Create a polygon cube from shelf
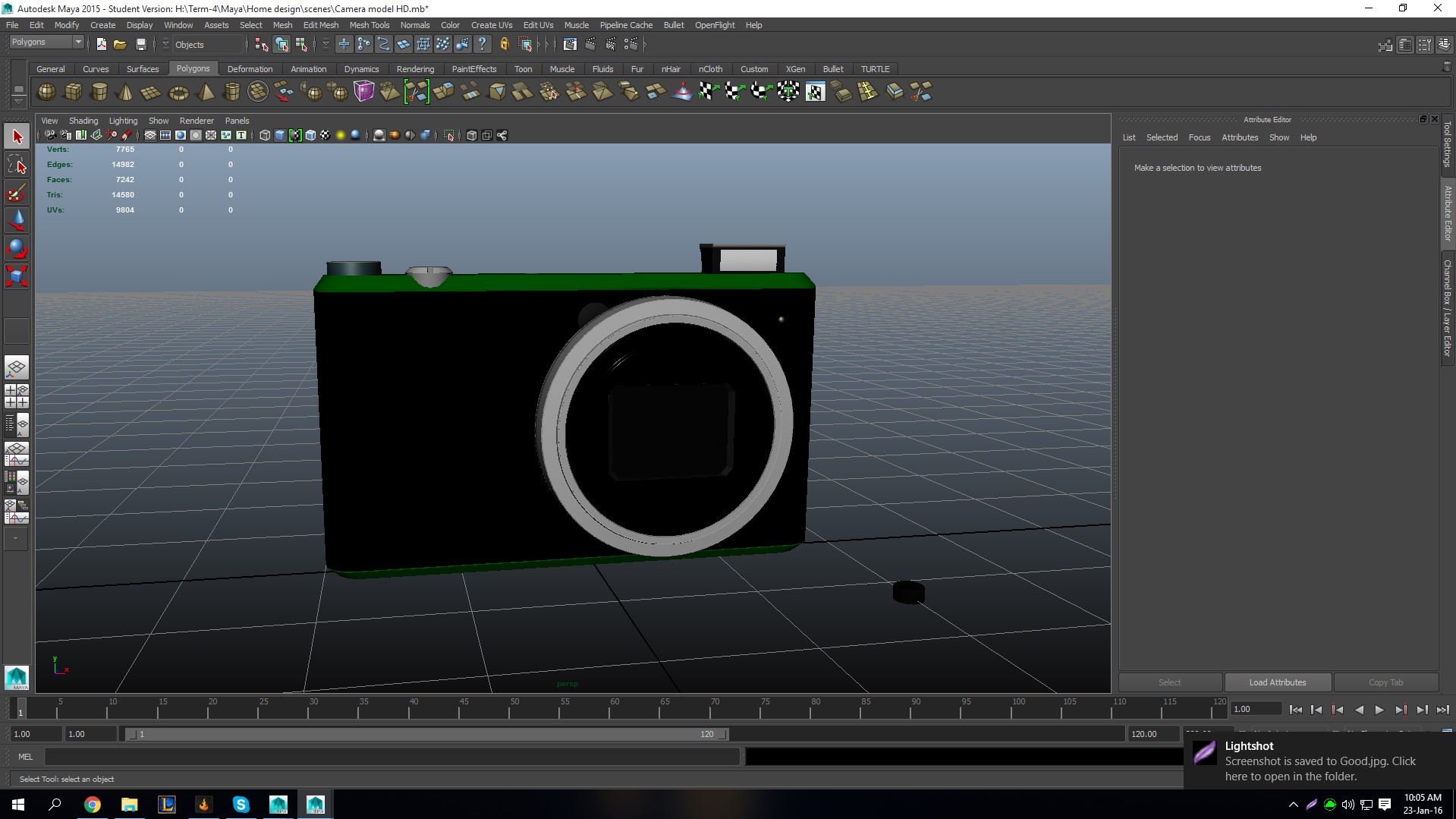This screenshot has height=819, width=1456. [73, 92]
